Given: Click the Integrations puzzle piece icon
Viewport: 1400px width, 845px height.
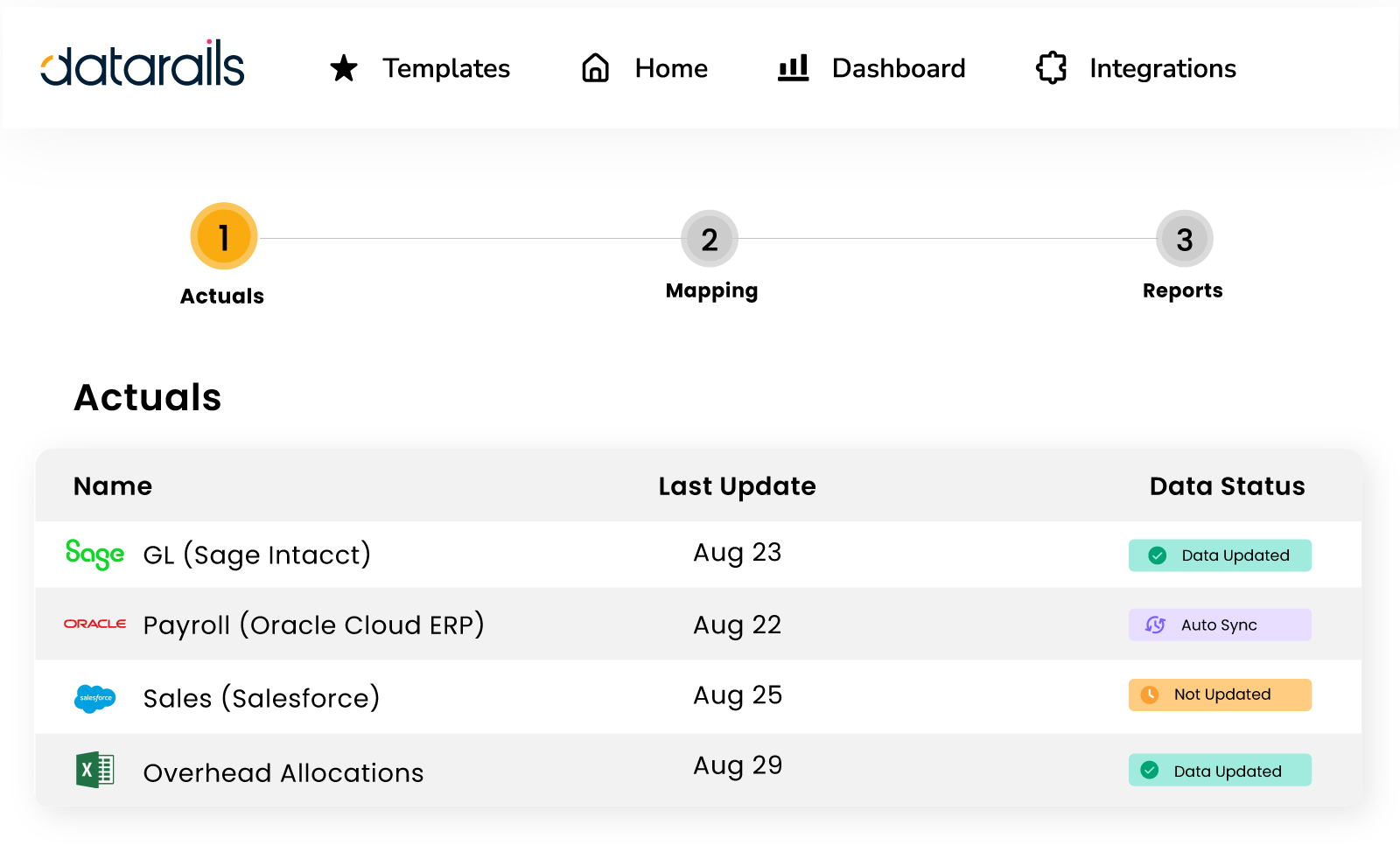Looking at the screenshot, I should click(1051, 68).
